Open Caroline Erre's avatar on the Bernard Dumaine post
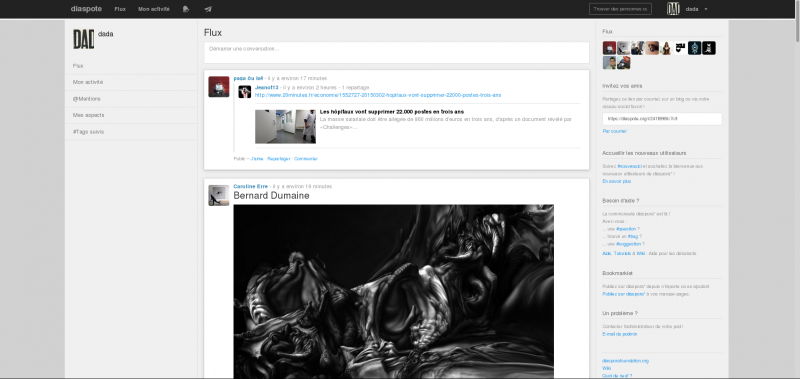This screenshot has height=379, width=800. tap(219, 195)
